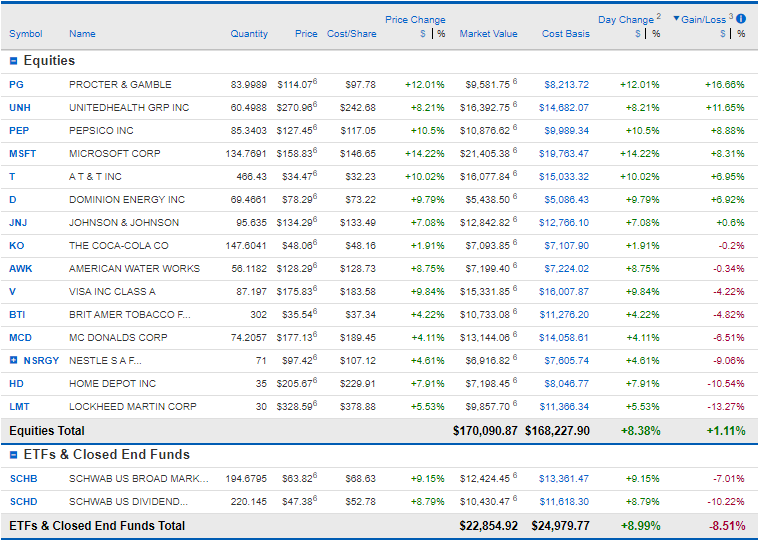This screenshot has width=758, height=541.
Task: Sort by Market Value column header
Action: pos(488,34)
